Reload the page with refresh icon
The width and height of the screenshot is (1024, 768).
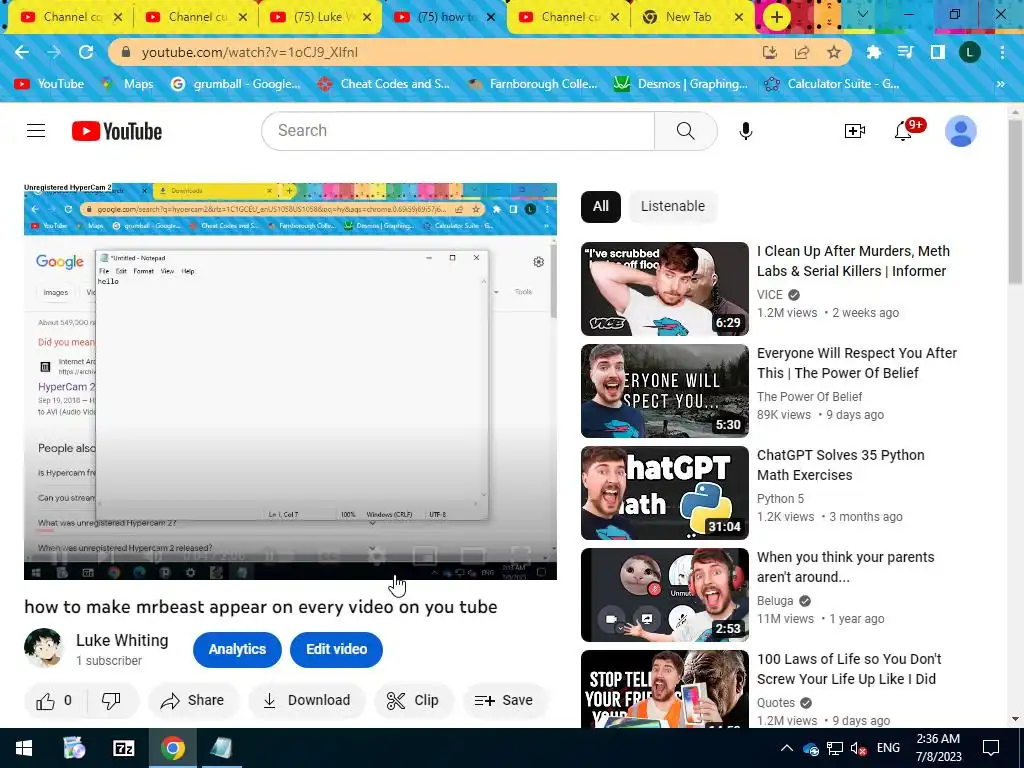pos(86,52)
